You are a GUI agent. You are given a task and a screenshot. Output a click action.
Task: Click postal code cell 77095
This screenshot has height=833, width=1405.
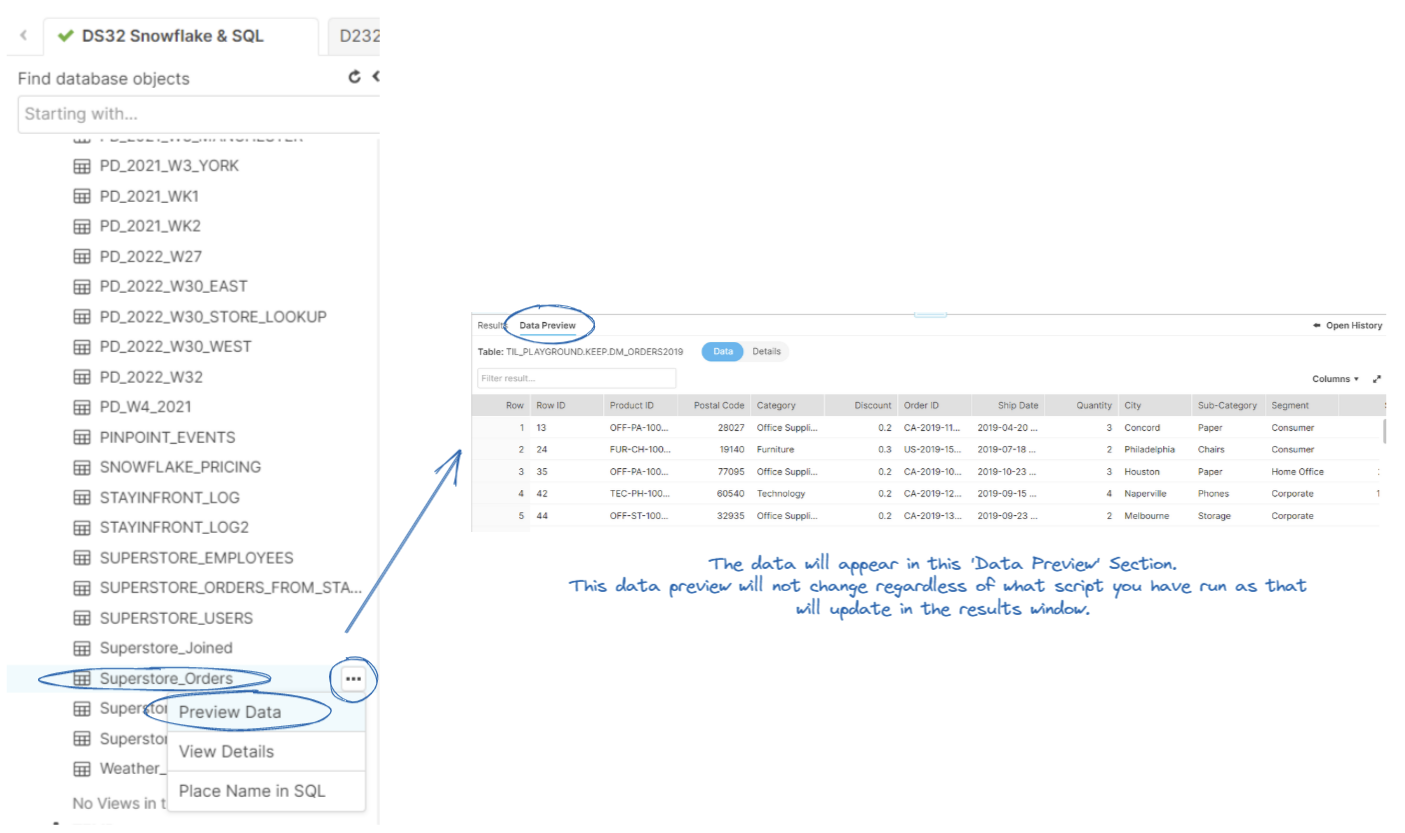(731, 472)
